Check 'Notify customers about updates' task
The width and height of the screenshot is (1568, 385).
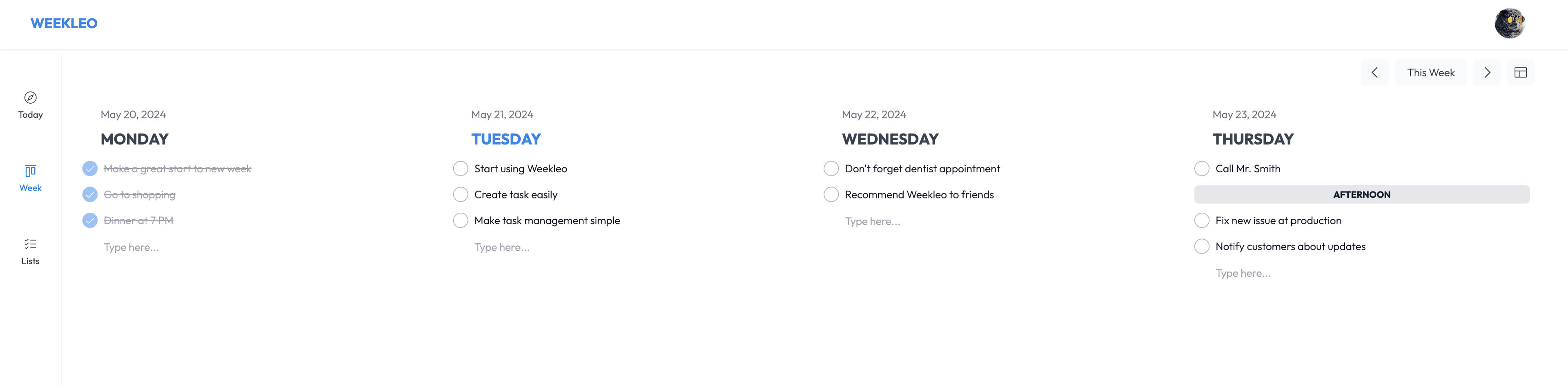[1202, 246]
